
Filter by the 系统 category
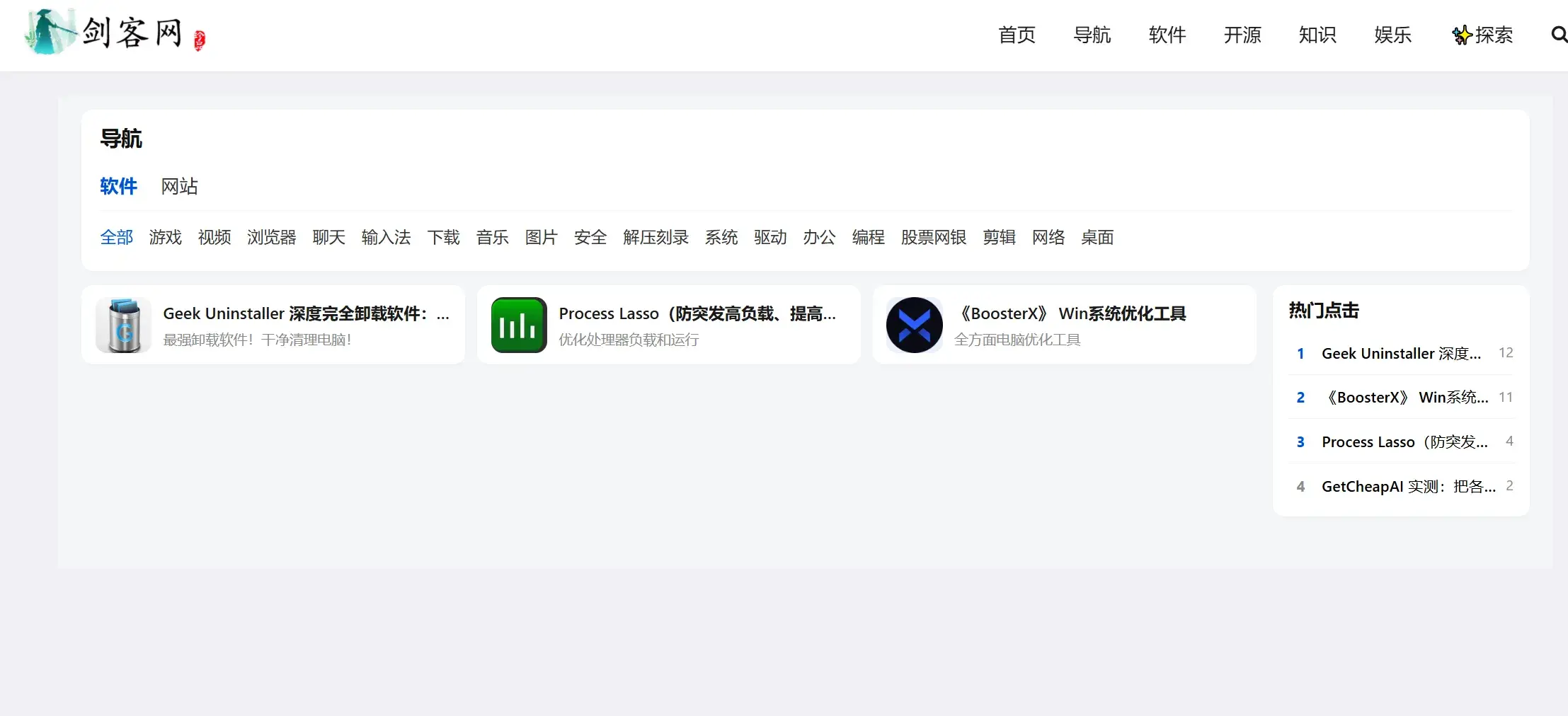(721, 237)
